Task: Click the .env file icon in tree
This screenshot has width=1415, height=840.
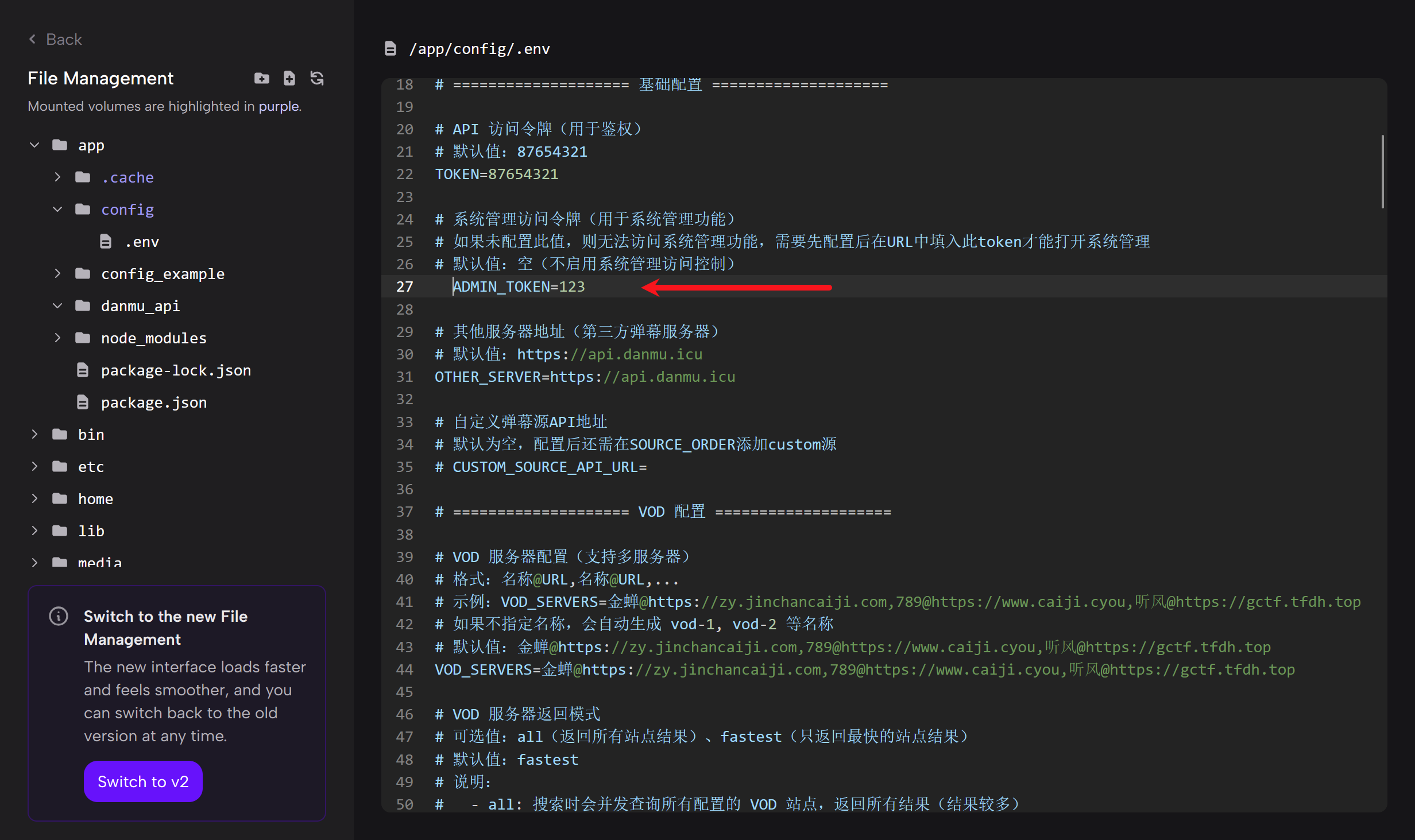Action: (x=106, y=242)
